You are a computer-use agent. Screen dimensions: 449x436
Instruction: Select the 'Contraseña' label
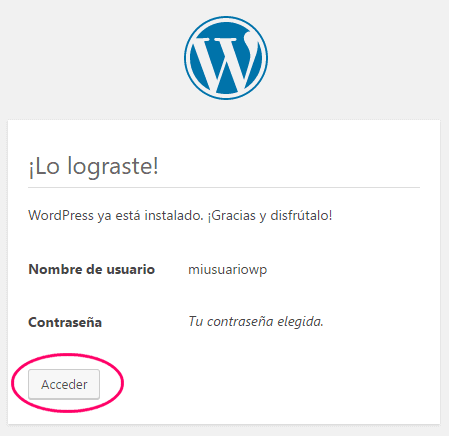(65, 322)
